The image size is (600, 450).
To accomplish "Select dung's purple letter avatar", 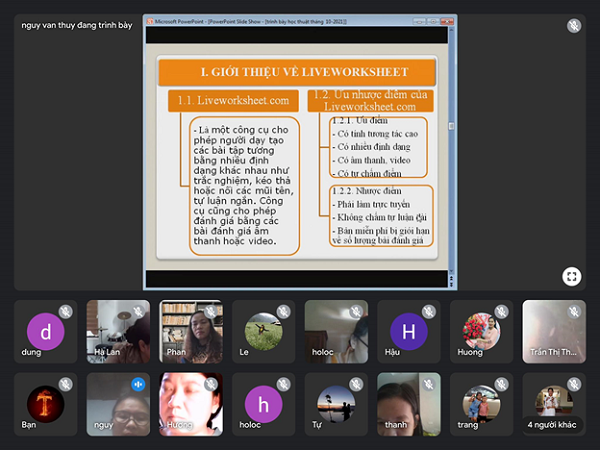I will [46, 331].
